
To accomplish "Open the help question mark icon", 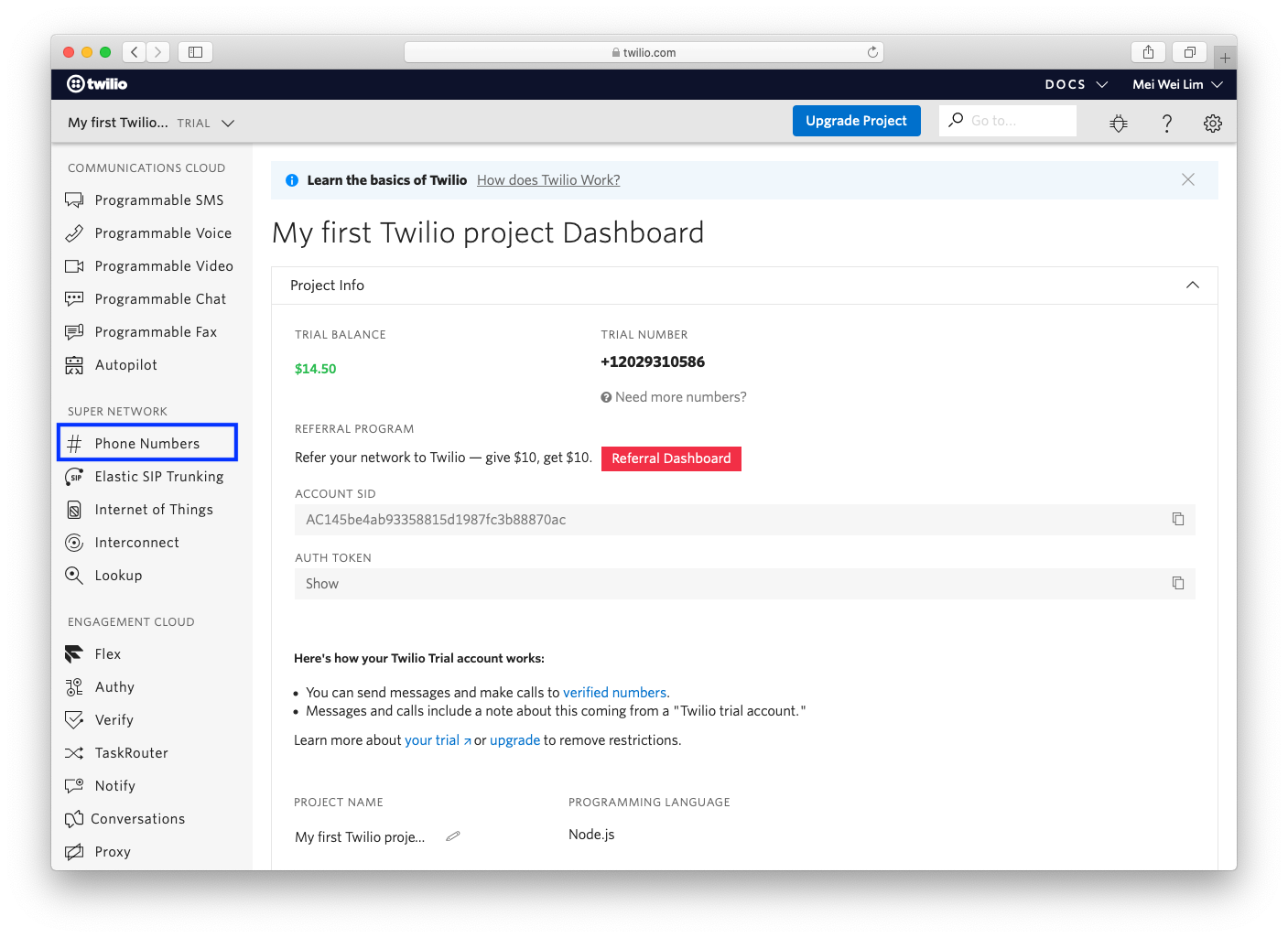I will click(x=1166, y=122).
